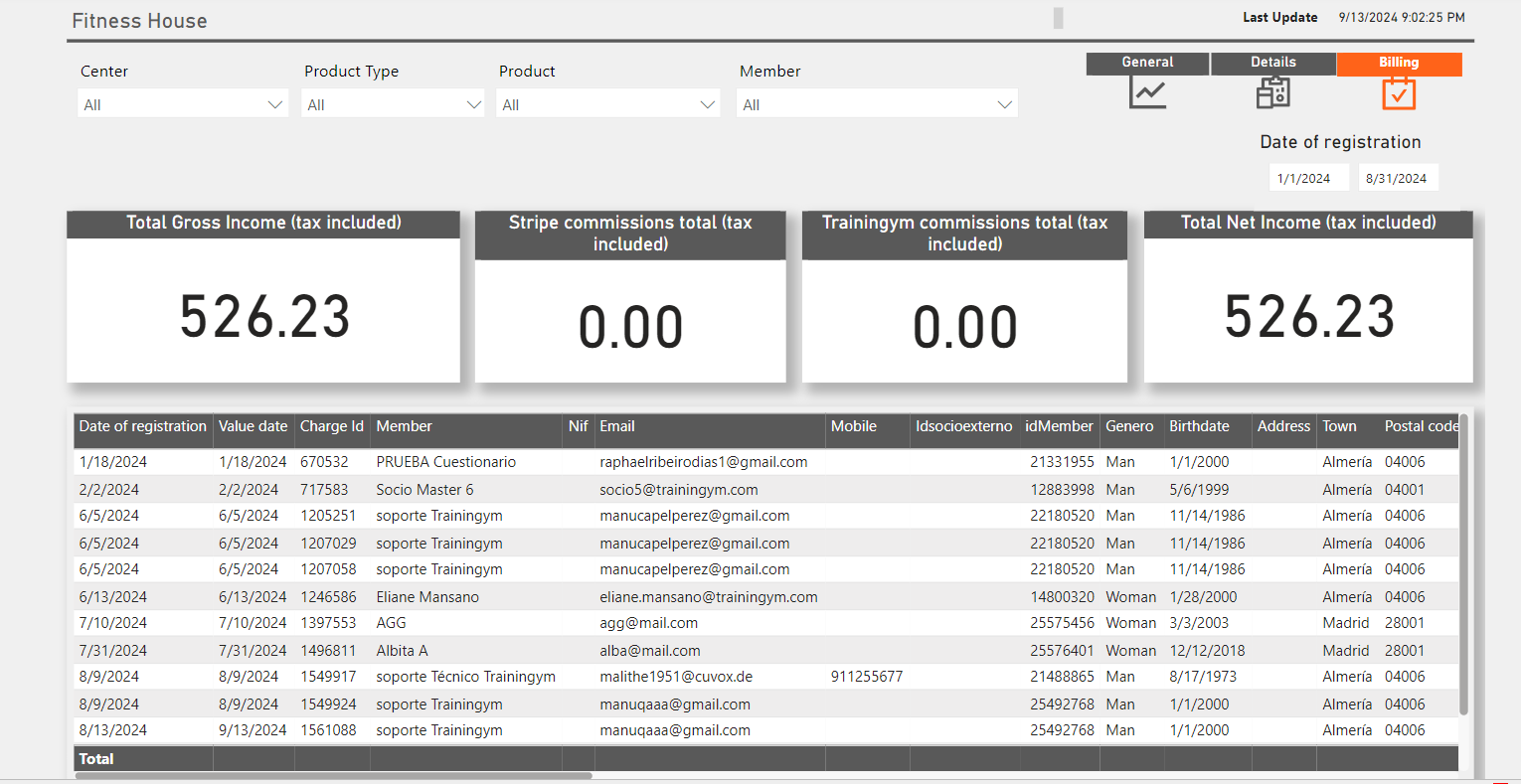Image resolution: width=1521 pixels, height=784 pixels.
Task: Select the Stripe commissions total card value
Action: point(630,328)
